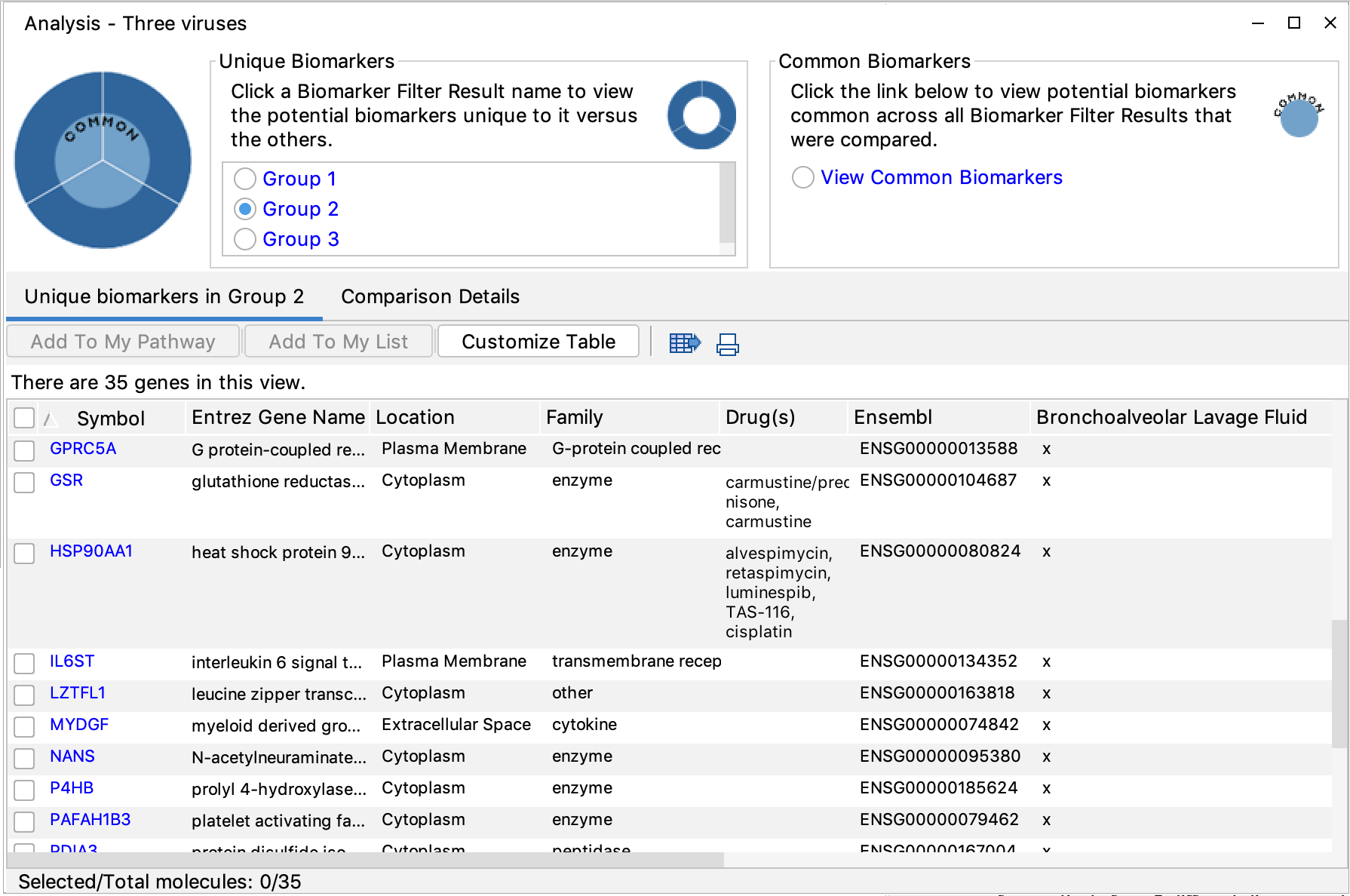1350x896 pixels.
Task: Click the group list vertical scrollbar
Action: click(x=727, y=204)
